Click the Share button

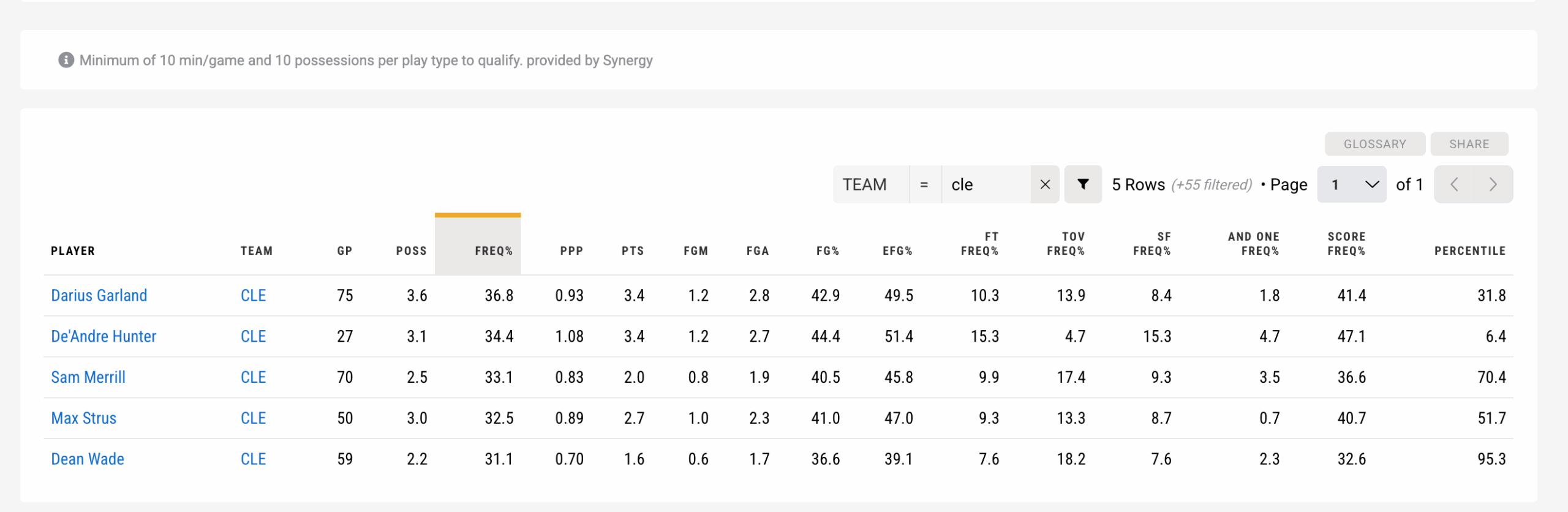click(x=1469, y=144)
